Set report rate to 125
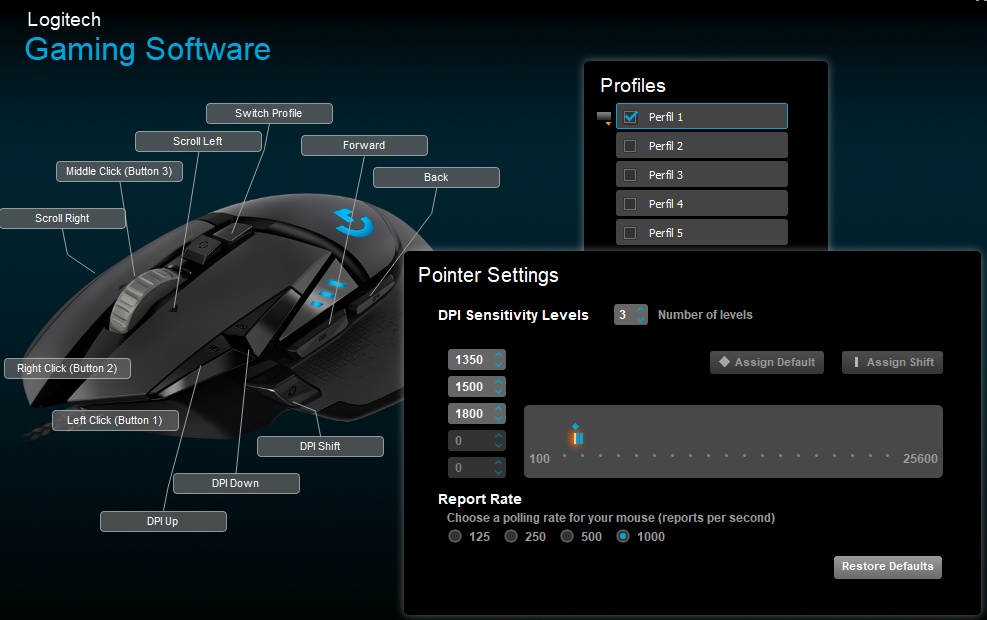 (x=455, y=536)
